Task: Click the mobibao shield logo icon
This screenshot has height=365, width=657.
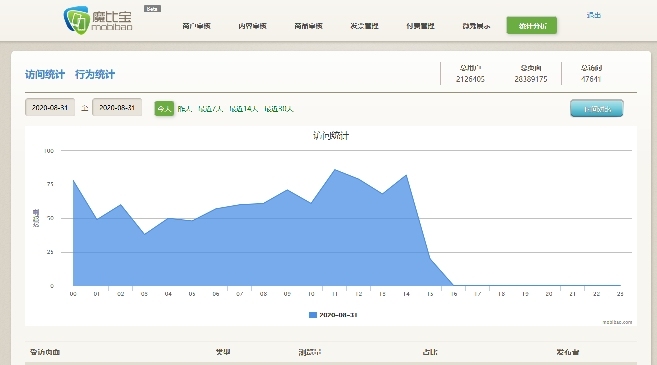Action: pos(76,20)
